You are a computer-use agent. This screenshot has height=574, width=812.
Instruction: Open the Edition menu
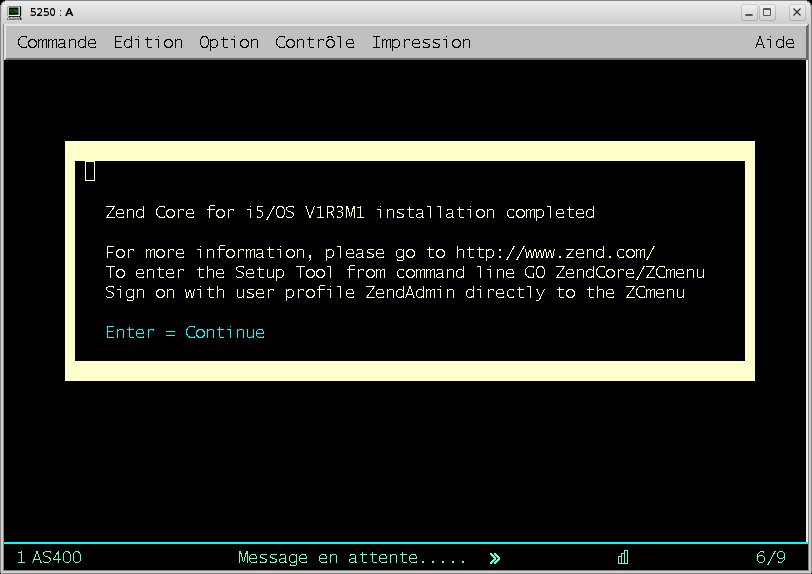pyautogui.click(x=148, y=42)
